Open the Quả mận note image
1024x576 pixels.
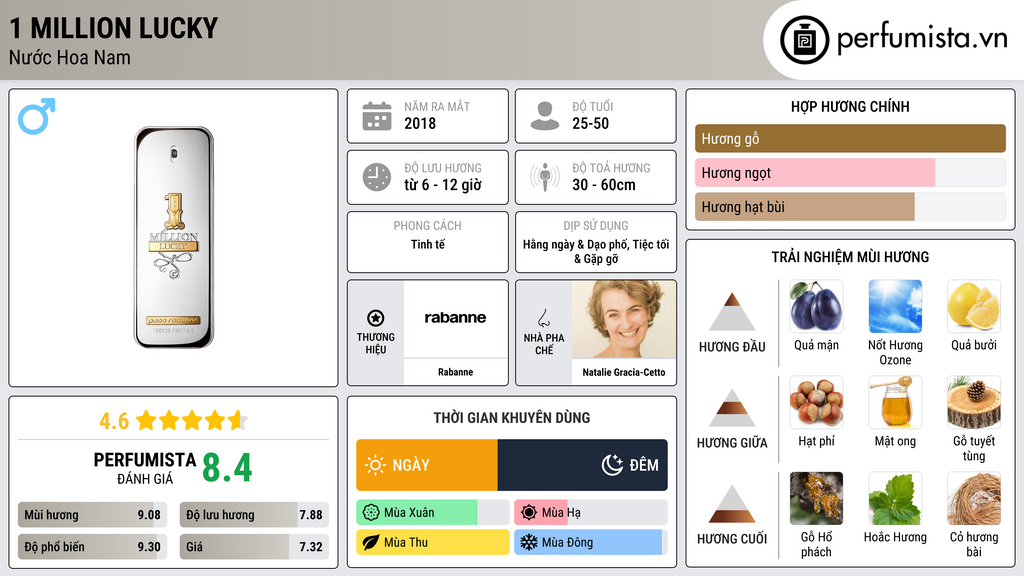(816, 306)
